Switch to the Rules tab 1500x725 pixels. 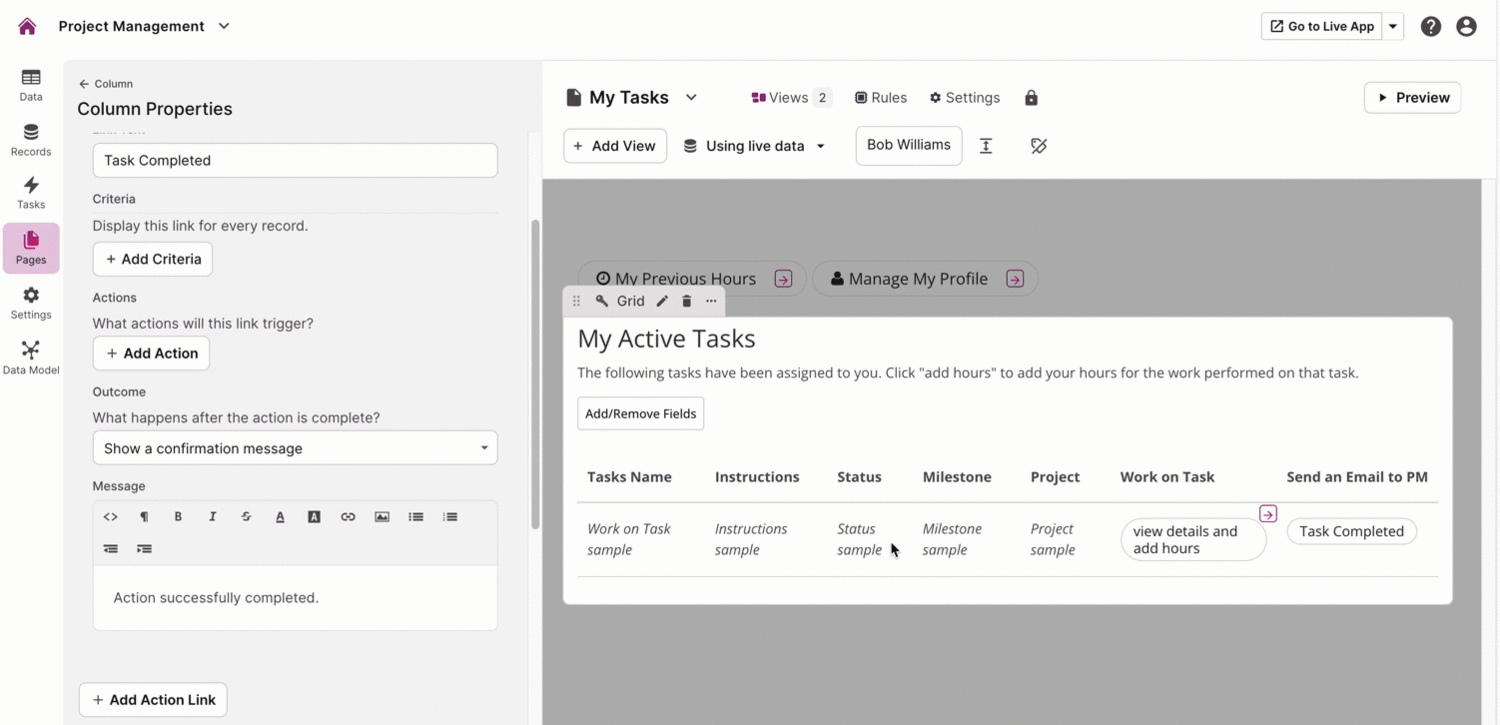[880, 98]
